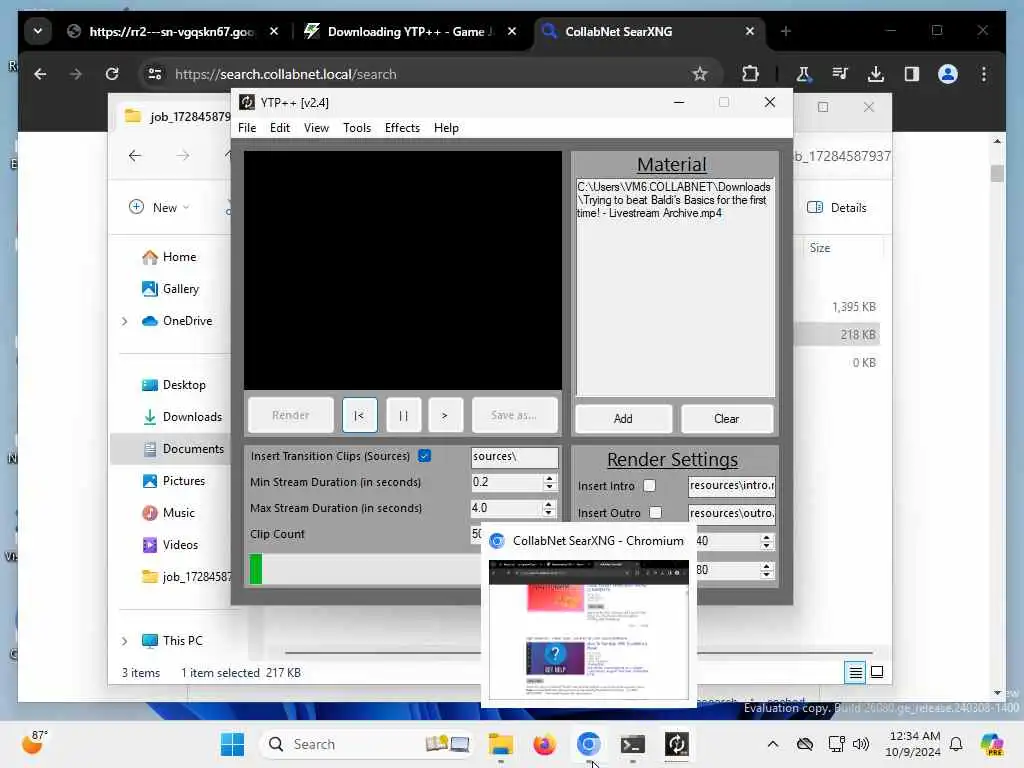Open the Edit menu in YTP++
This screenshot has height=768, width=1024.
pyautogui.click(x=280, y=128)
